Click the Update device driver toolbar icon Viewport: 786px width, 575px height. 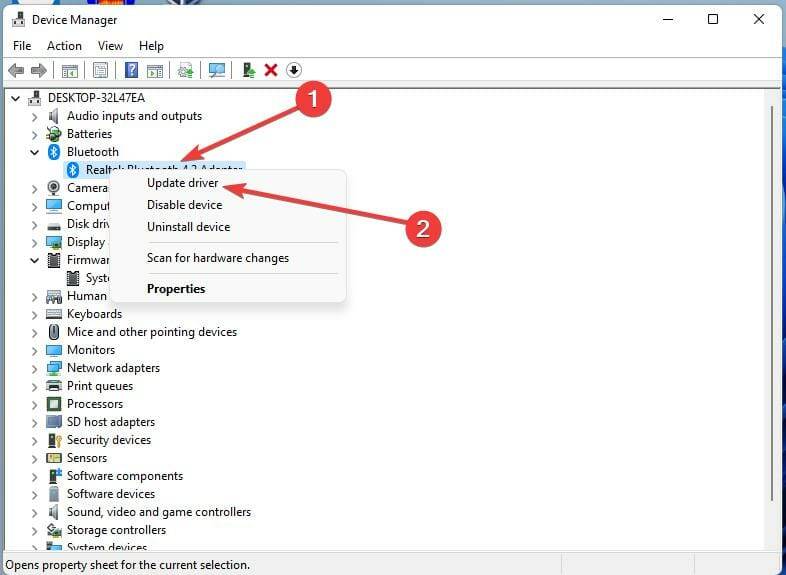pos(249,70)
